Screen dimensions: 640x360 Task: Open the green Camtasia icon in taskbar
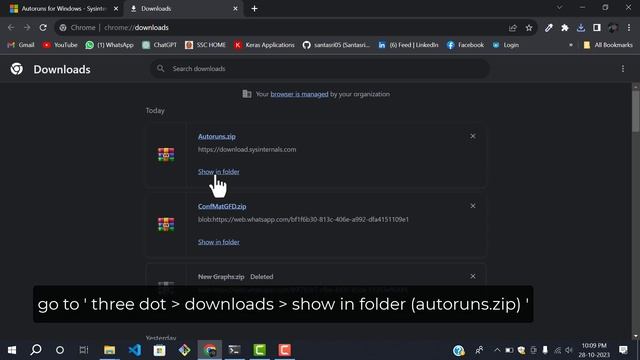coord(260,350)
